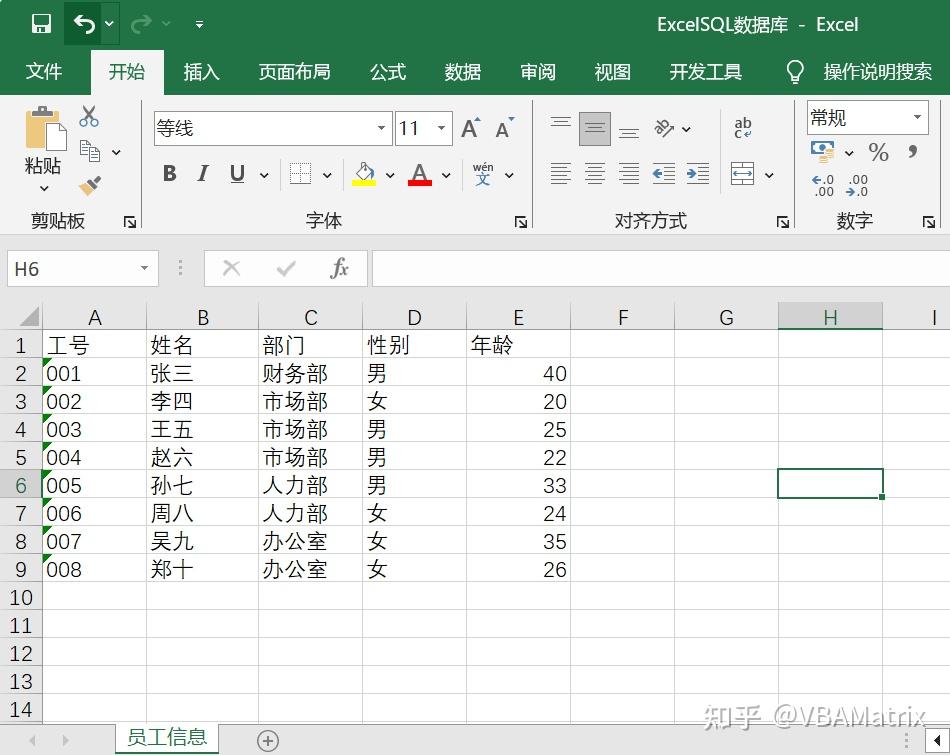Click the Merge and Center icon
Viewport: 950px width, 755px height.
coord(742,174)
